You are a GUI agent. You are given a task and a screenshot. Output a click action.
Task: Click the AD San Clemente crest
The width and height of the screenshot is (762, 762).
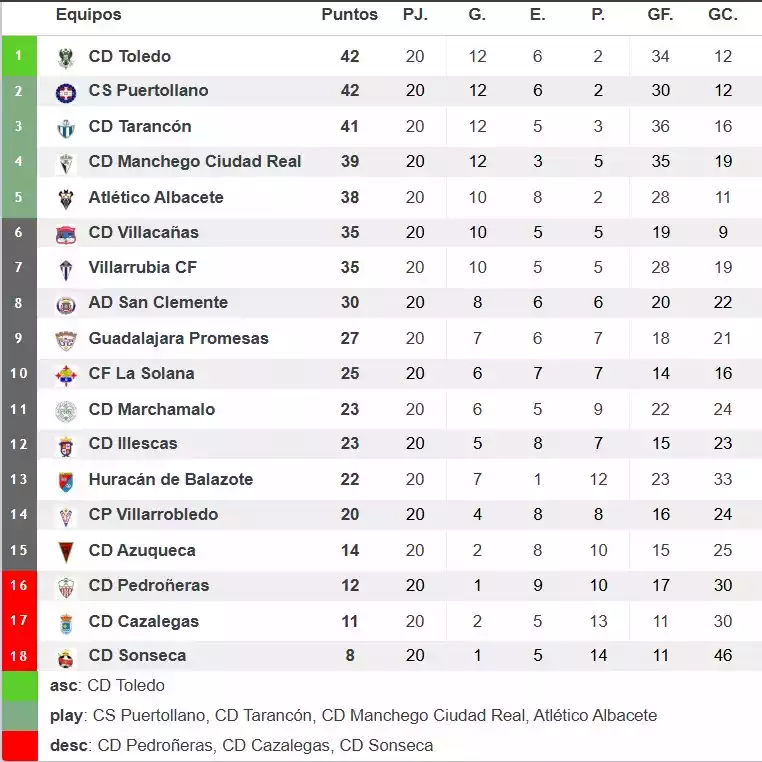[x=66, y=304]
